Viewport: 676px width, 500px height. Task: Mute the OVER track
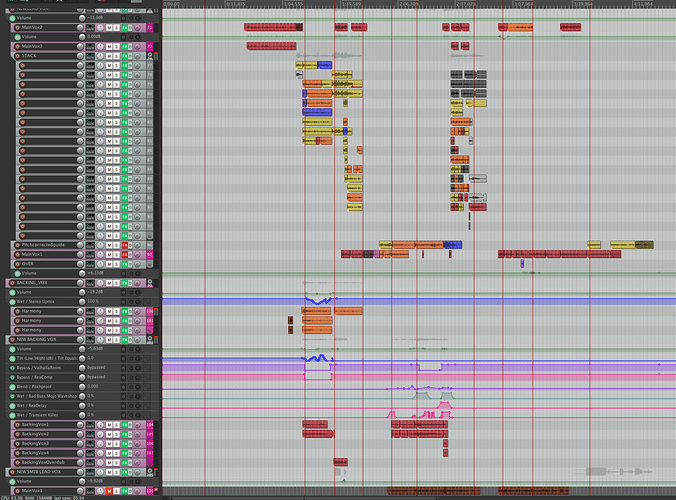coord(110,264)
